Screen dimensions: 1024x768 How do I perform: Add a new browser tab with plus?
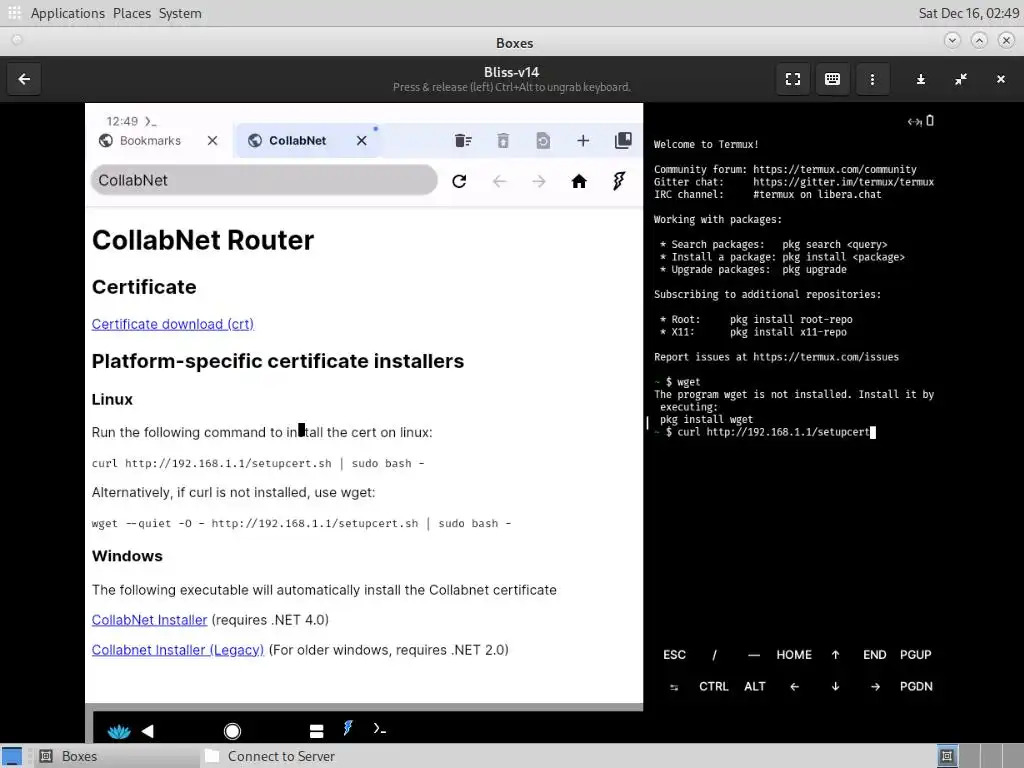583,140
